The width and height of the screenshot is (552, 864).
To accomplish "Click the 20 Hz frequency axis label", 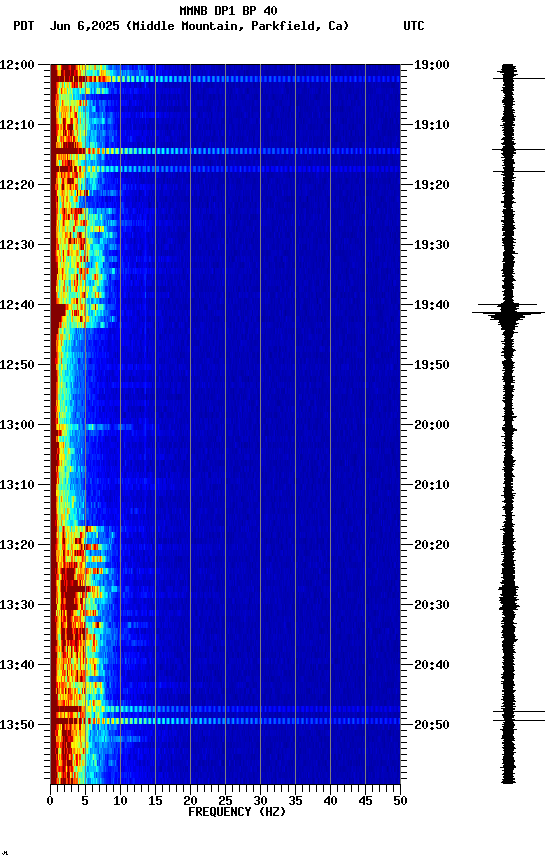I will tap(190, 801).
